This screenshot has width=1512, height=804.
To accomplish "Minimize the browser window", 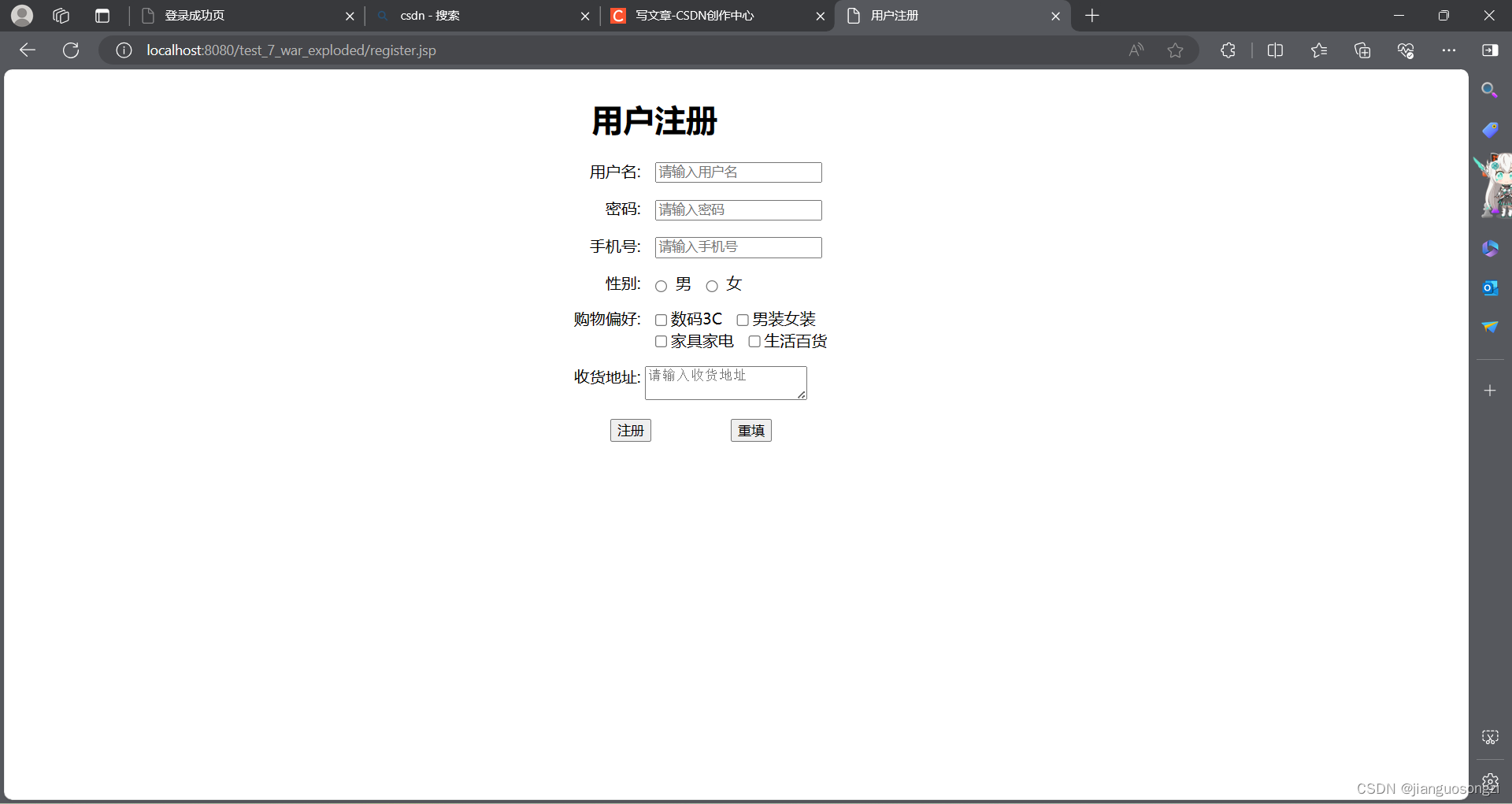I will 1399,16.
